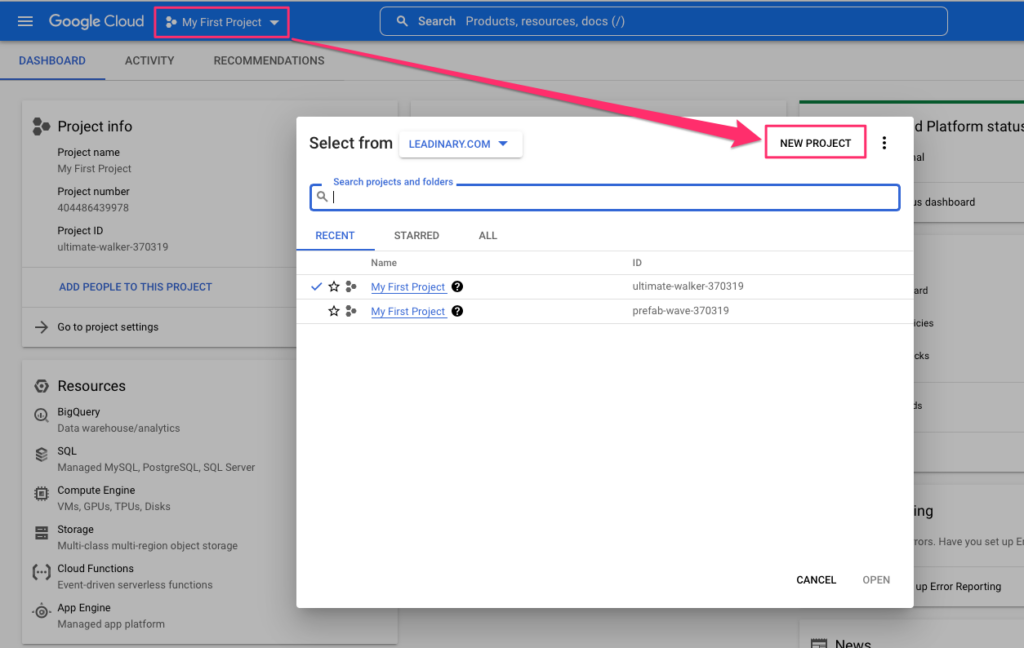
Task: Click the Storage icon
Action: click(41, 533)
